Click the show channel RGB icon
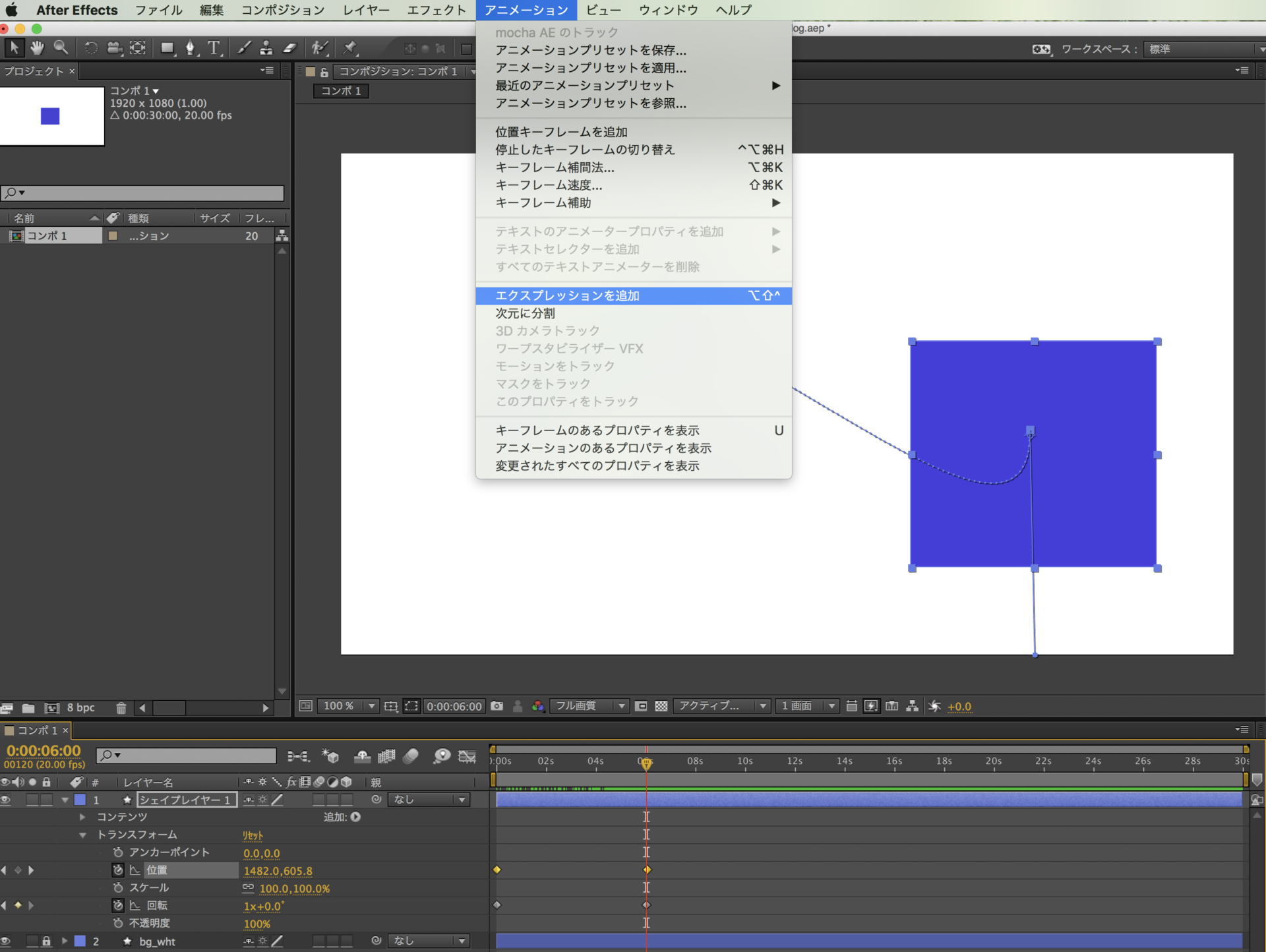The height and width of the screenshot is (952, 1266). coord(538,706)
